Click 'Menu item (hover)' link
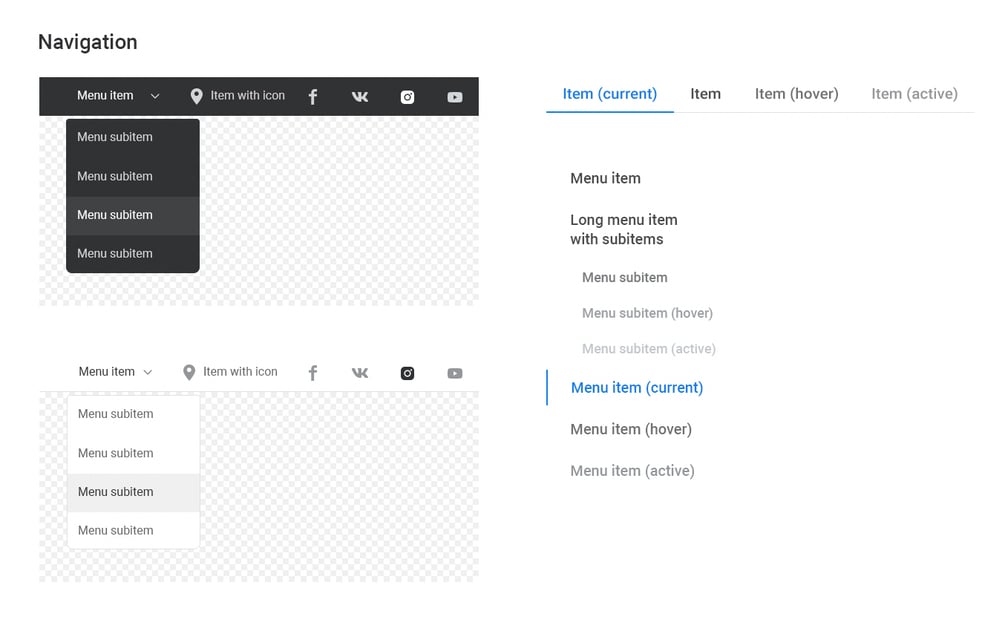Screen dimensions: 1005x634 point(631,430)
